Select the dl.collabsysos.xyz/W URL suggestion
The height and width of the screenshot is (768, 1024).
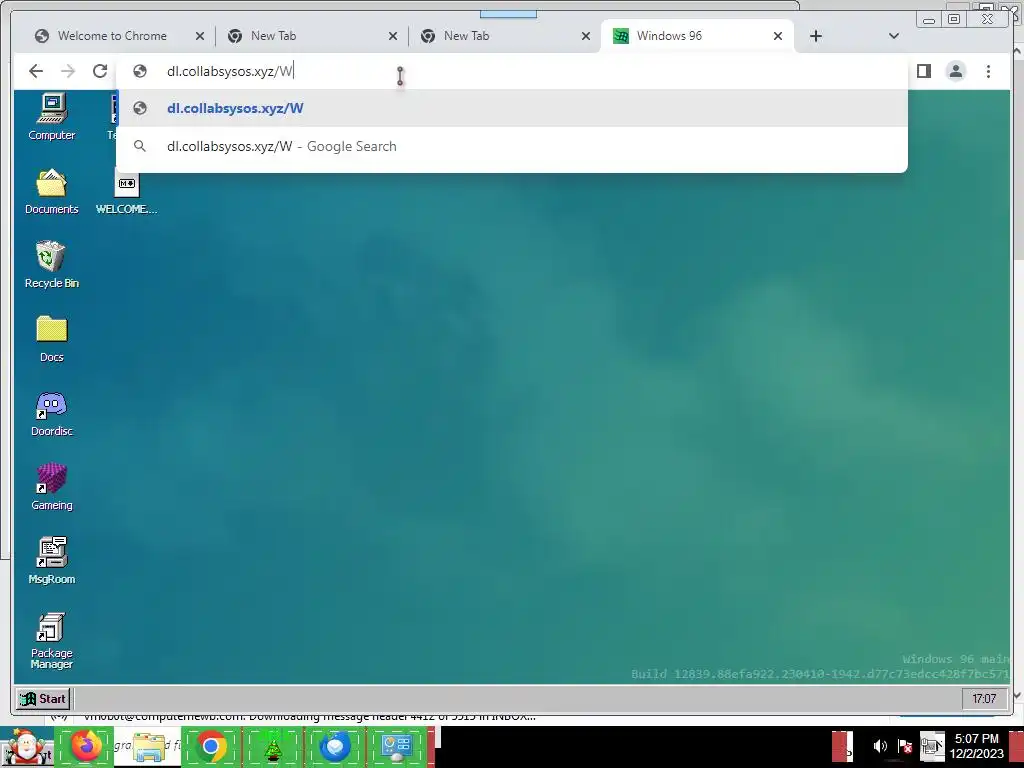pyautogui.click(x=511, y=108)
